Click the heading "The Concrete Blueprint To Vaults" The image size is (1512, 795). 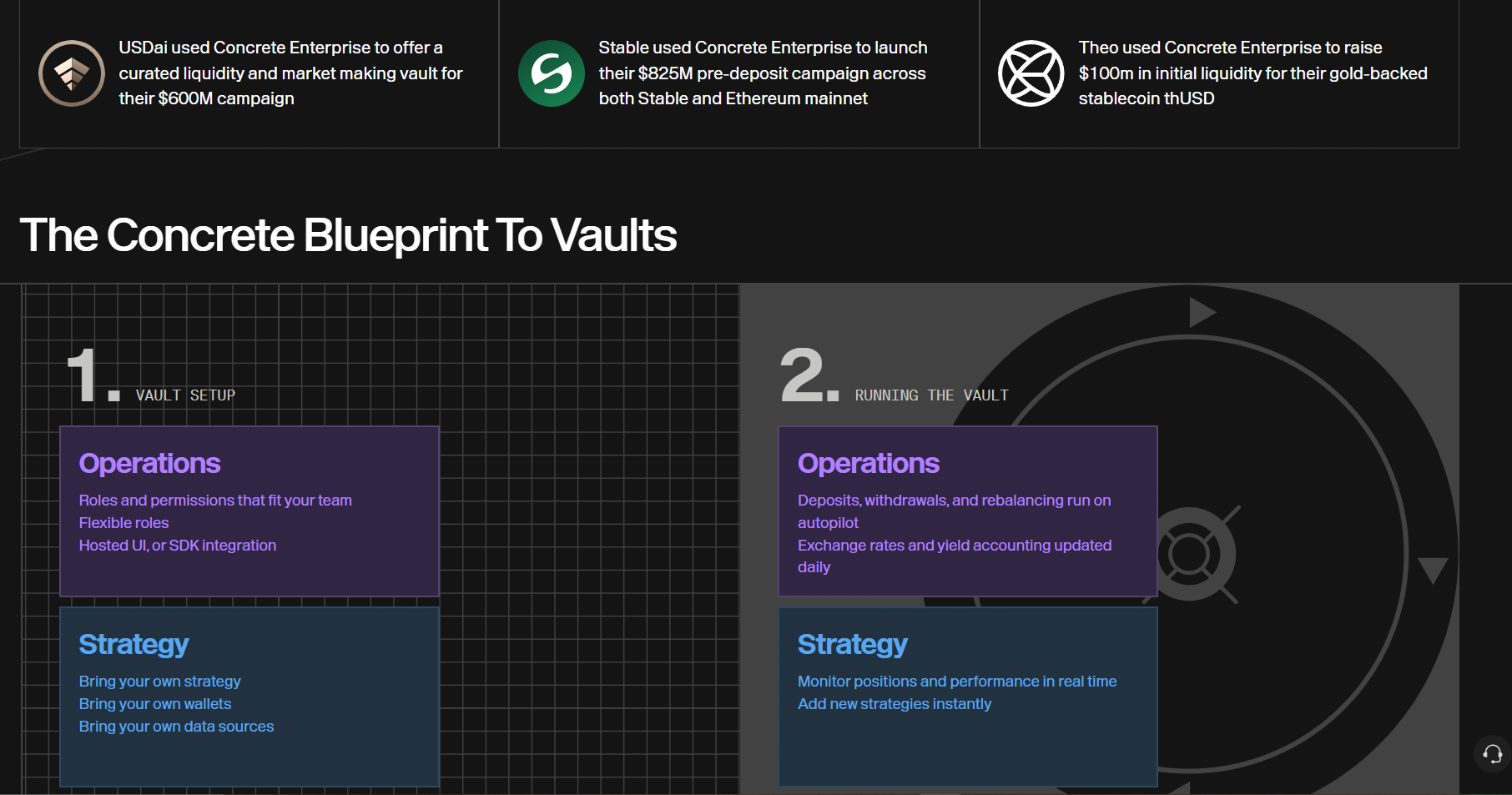pos(348,235)
